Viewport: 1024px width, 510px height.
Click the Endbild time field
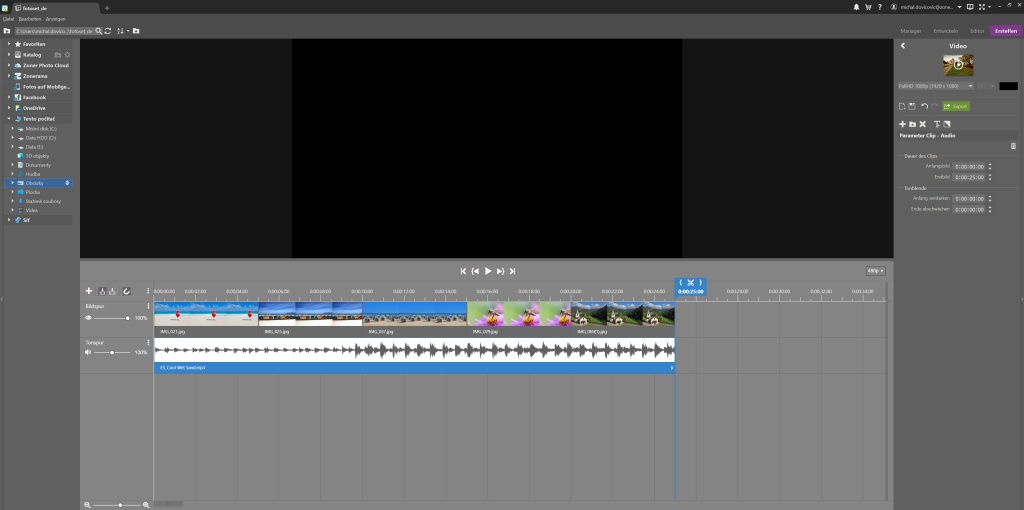968,177
